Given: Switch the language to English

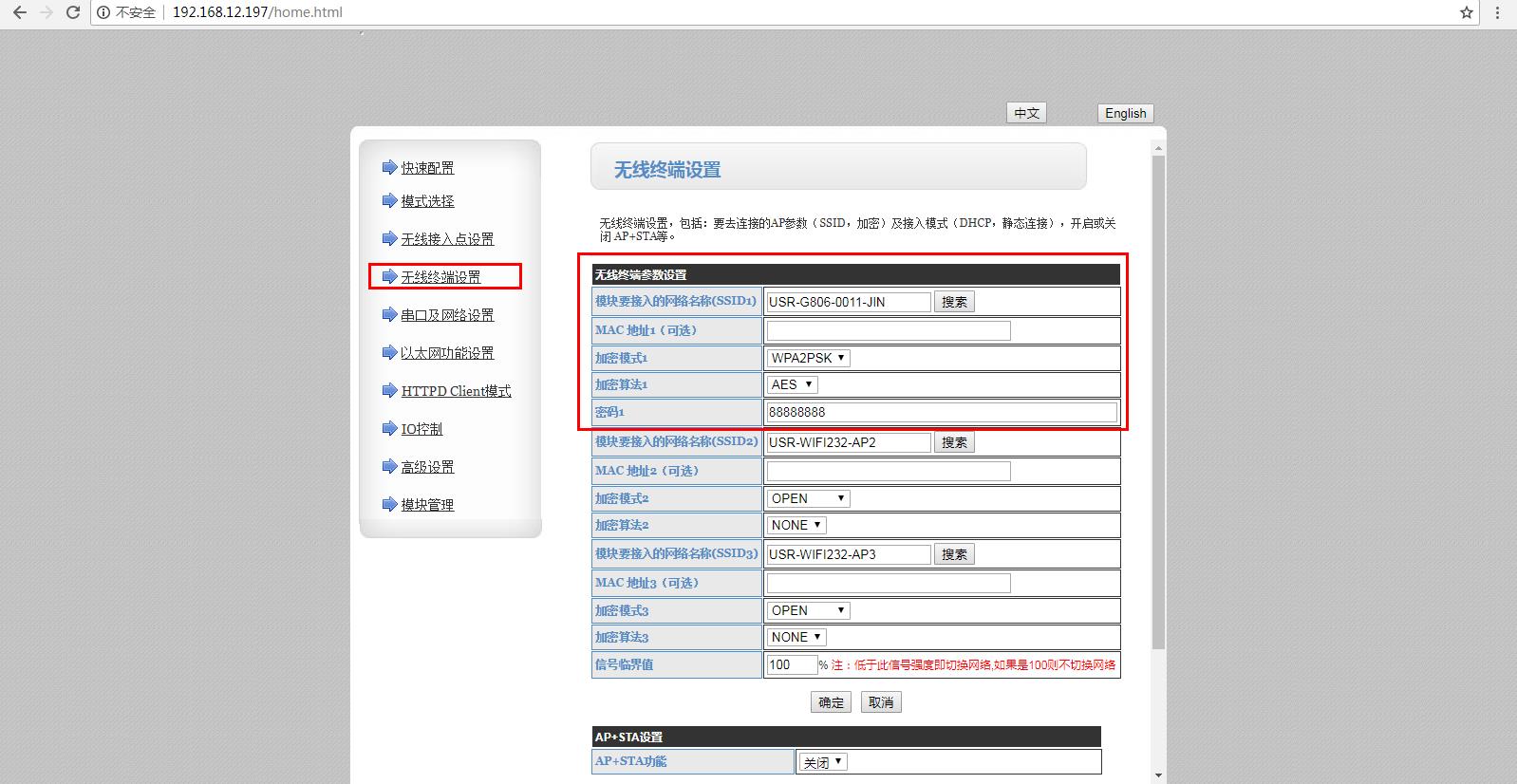Looking at the screenshot, I should [1125, 113].
